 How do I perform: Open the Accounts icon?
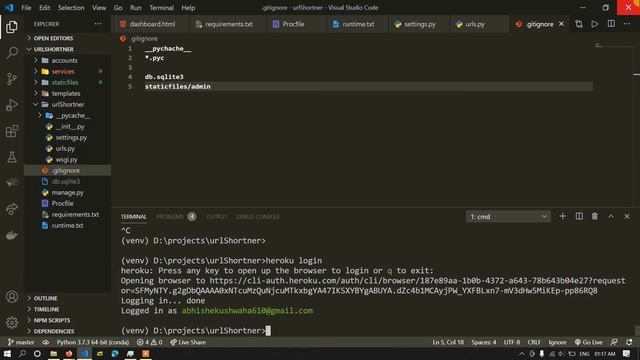pyautogui.click(x=12, y=297)
